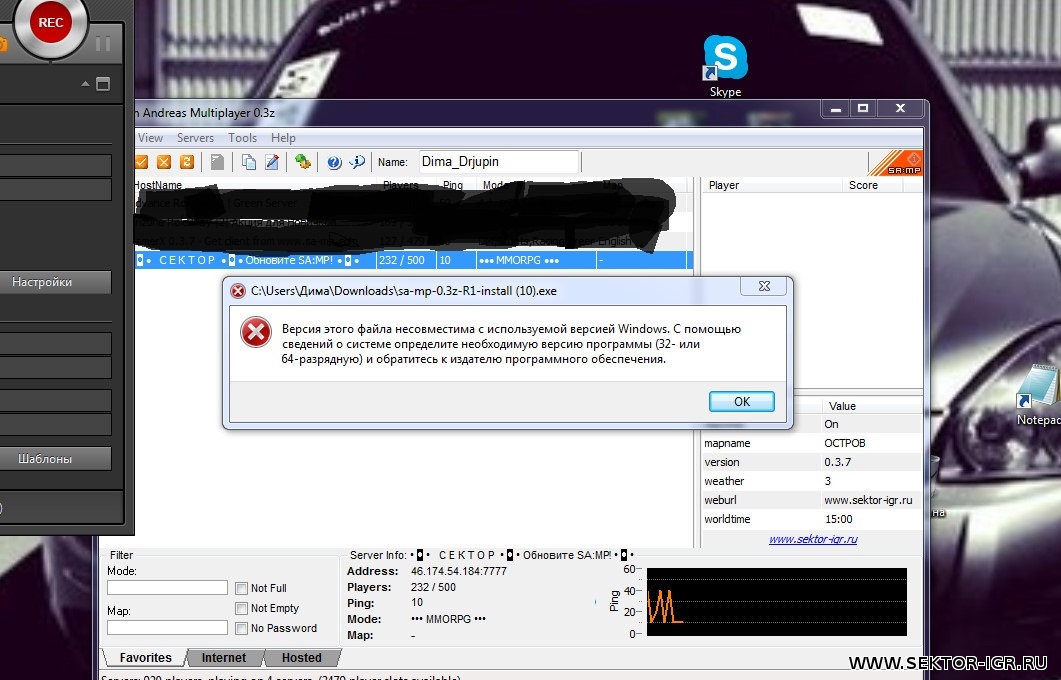Click the server address 46.174.54.184:7777
Image resolution: width=1061 pixels, height=680 pixels.
click(x=459, y=571)
